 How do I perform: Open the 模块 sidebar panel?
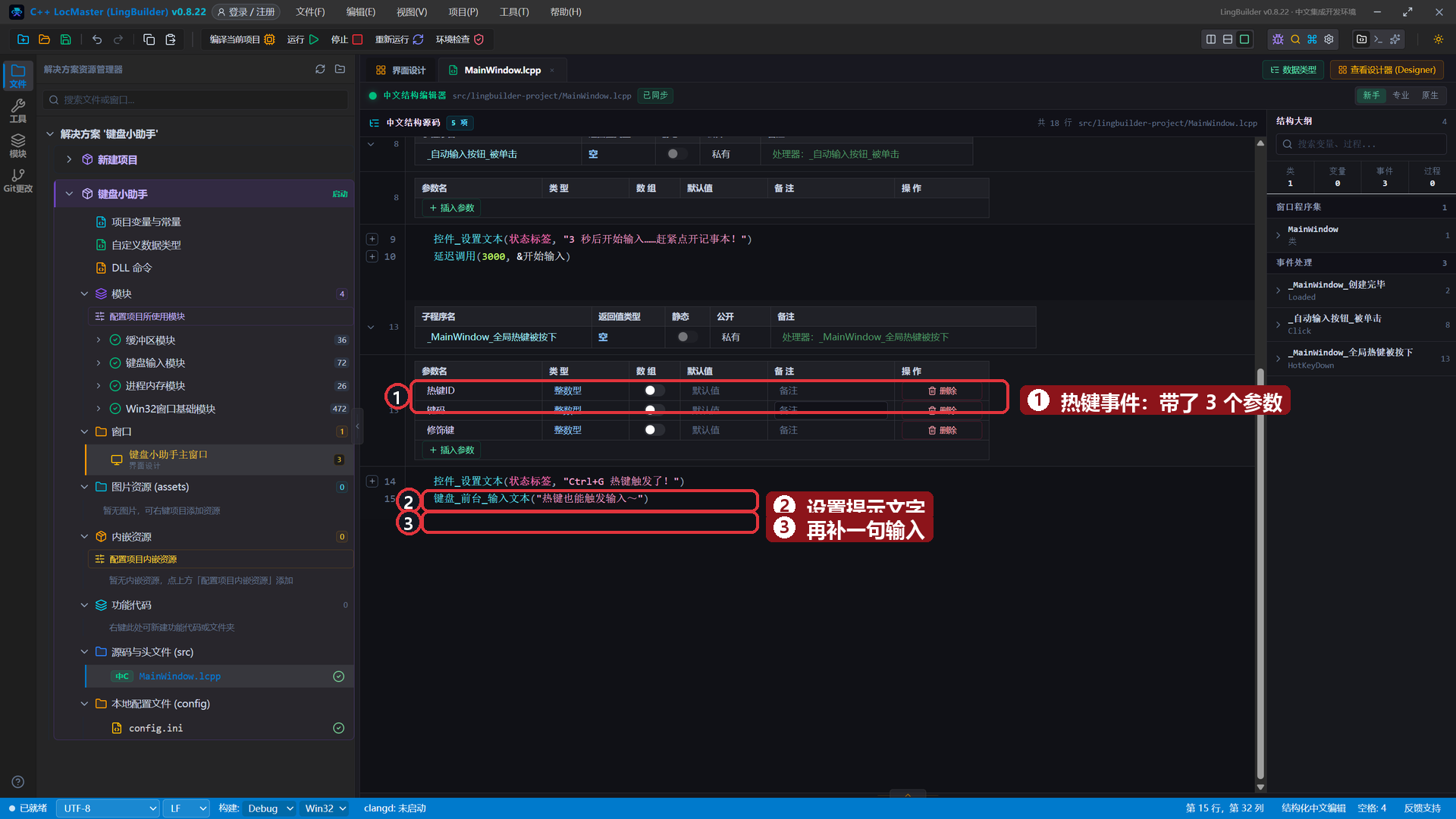click(x=18, y=146)
